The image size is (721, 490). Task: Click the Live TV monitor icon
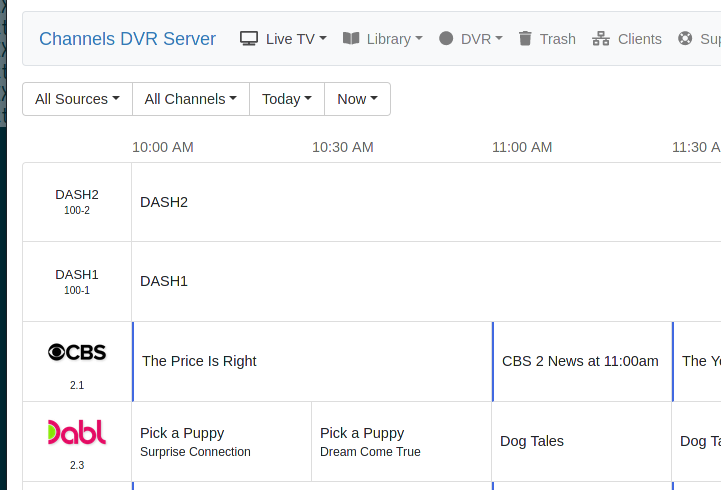(249, 39)
